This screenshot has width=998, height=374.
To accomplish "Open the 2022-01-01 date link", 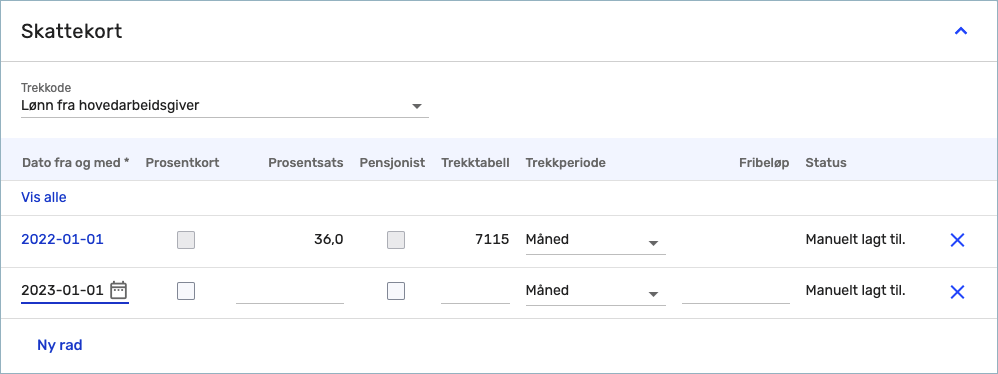I will 62,240.
